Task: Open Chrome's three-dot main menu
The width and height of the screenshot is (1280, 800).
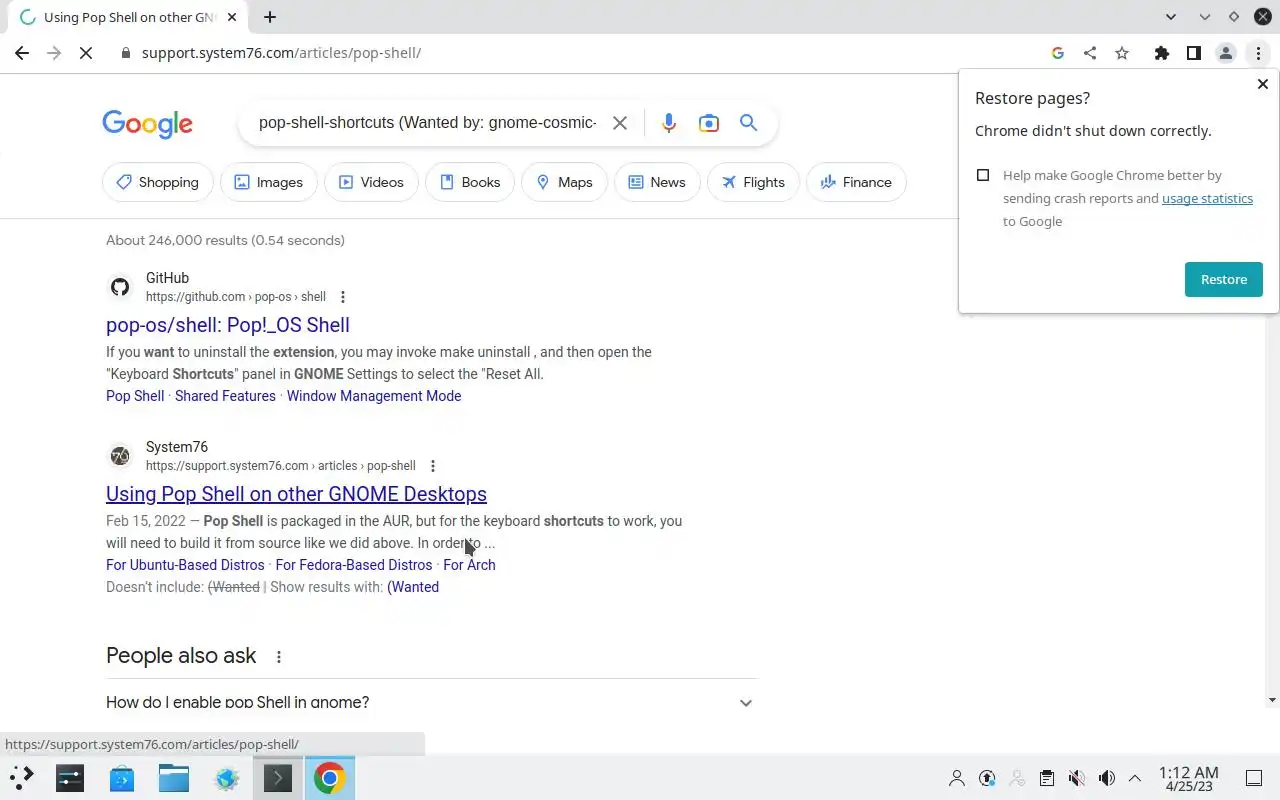Action: 1258,53
